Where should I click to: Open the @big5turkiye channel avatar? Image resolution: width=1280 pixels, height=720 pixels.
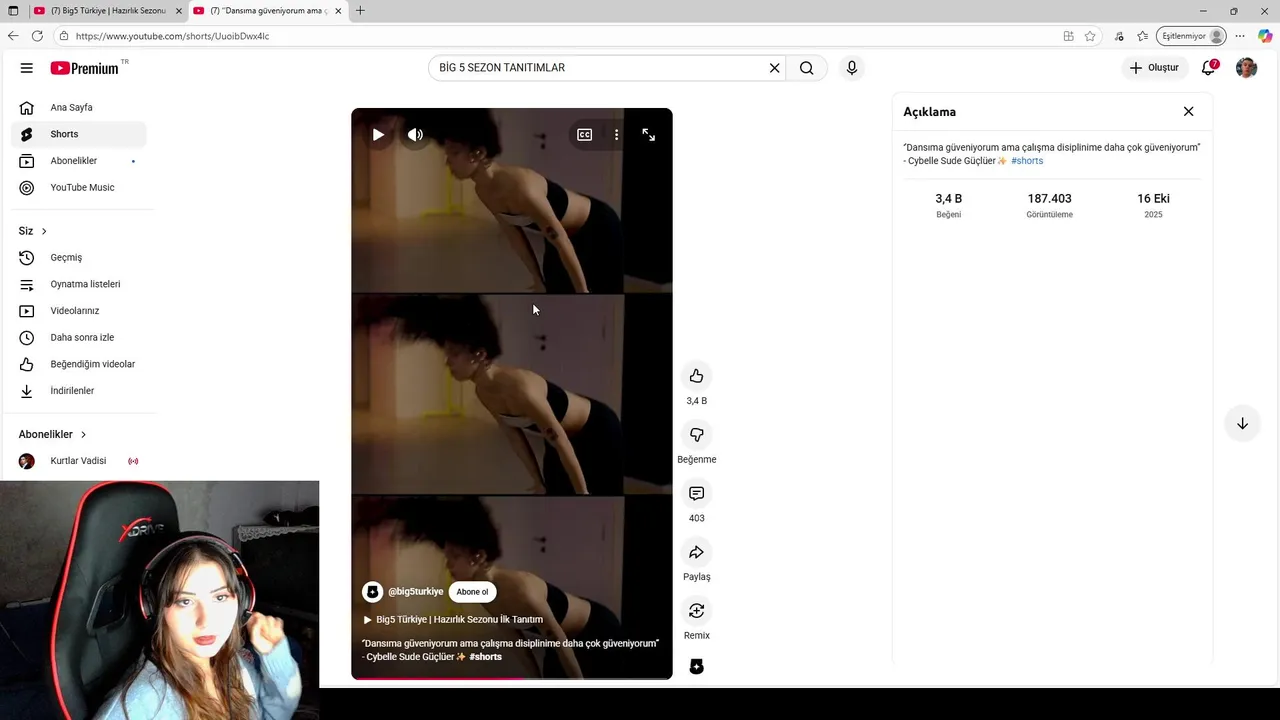(x=373, y=592)
